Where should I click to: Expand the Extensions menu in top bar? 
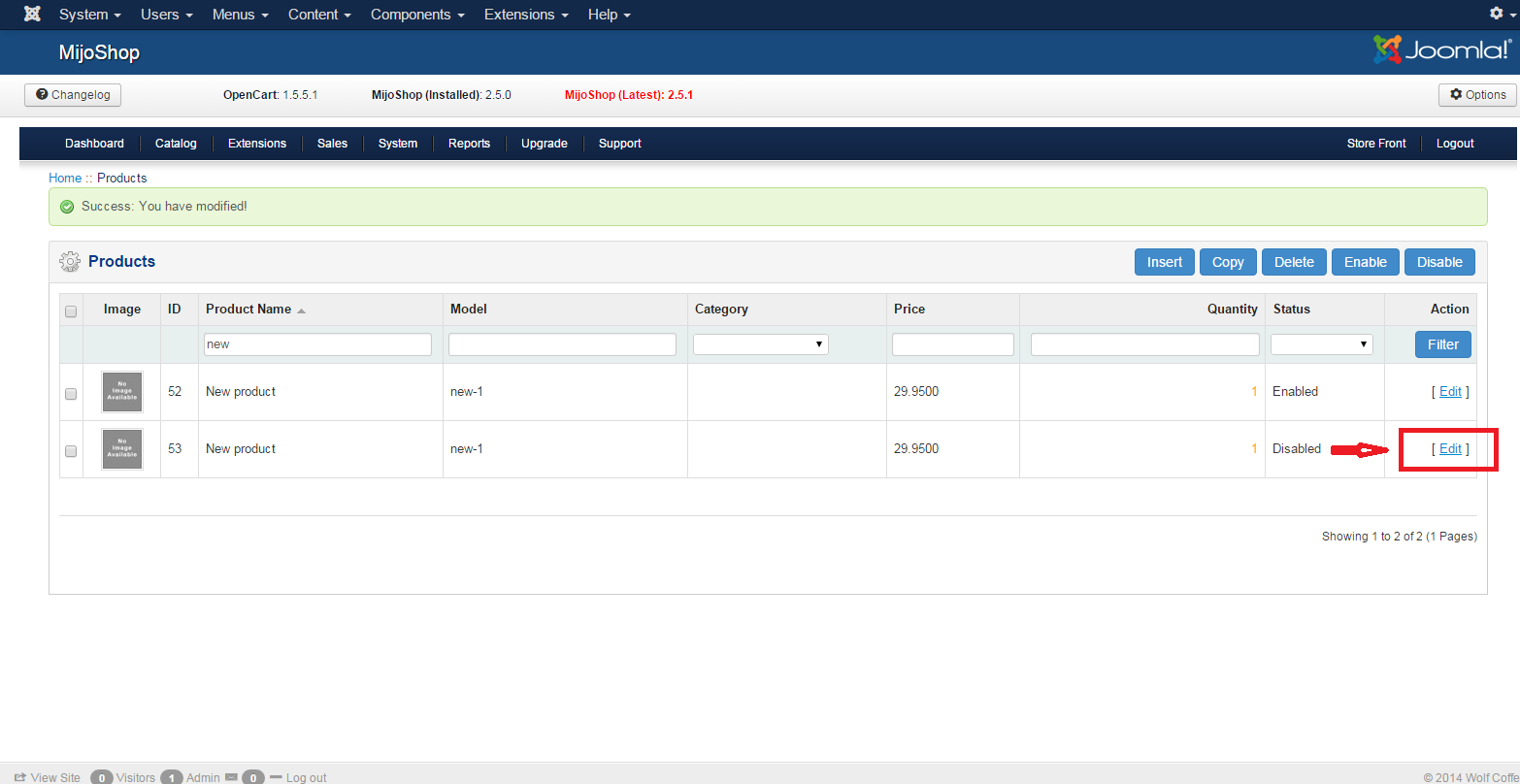point(527,15)
